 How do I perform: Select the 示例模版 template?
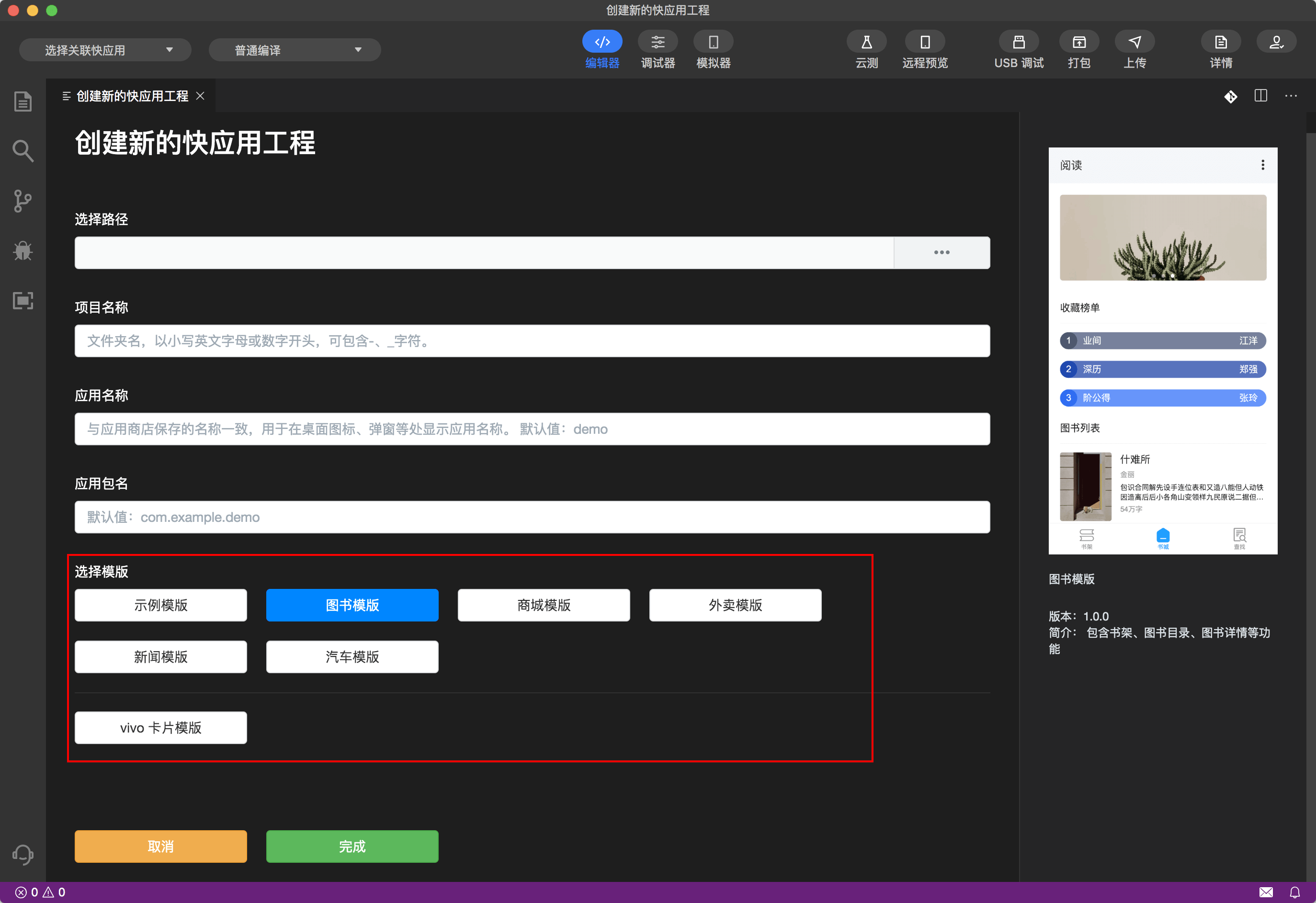coord(160,605)
